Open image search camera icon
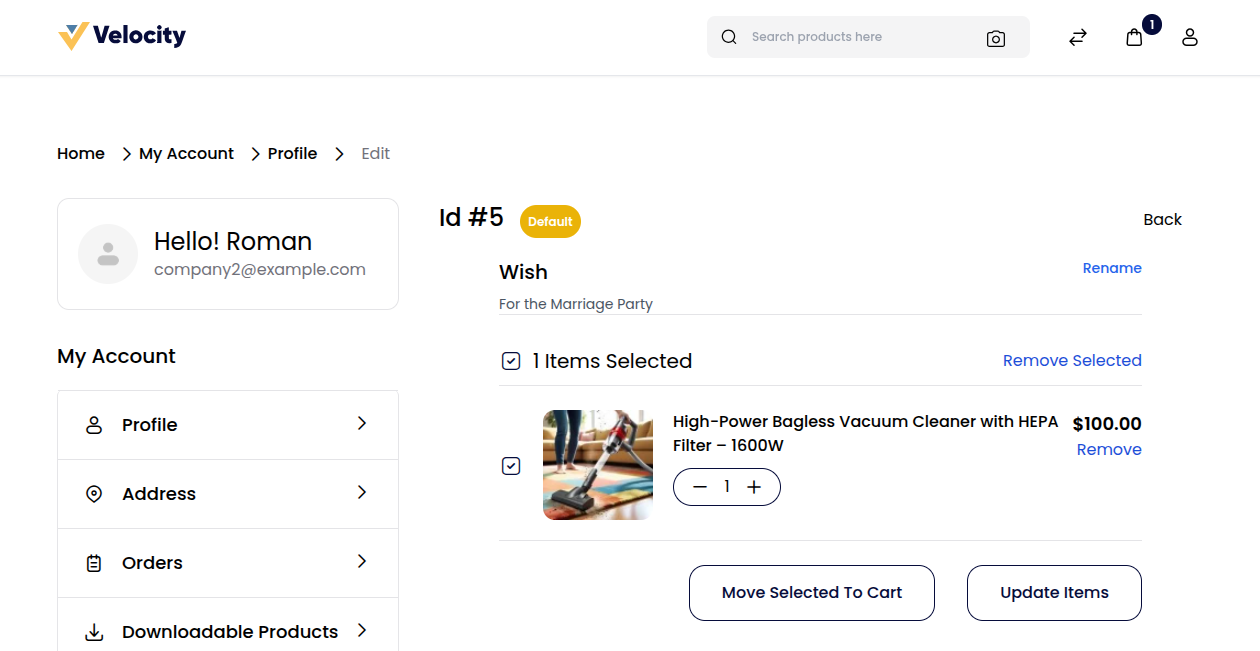 point(995,38)
